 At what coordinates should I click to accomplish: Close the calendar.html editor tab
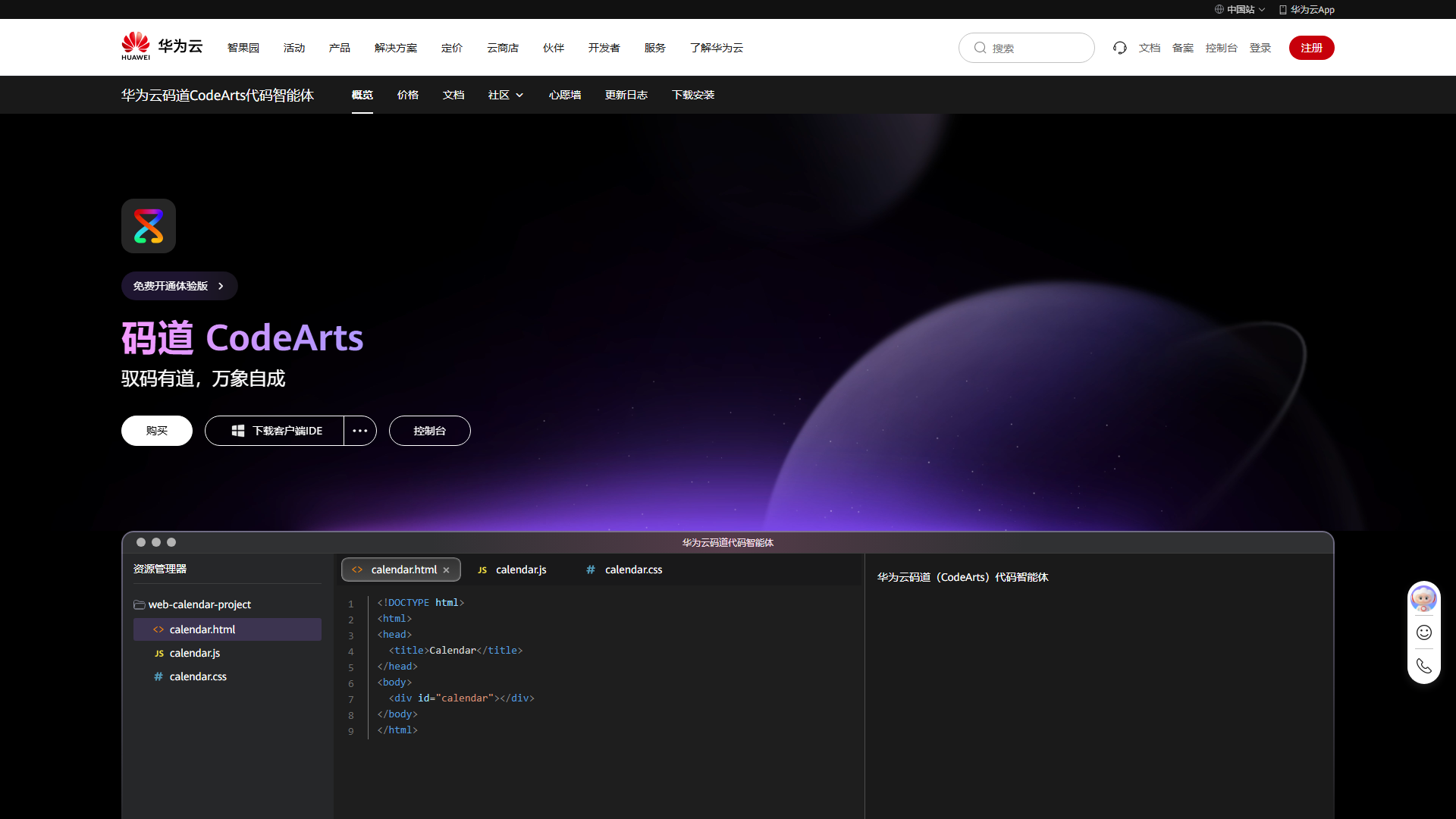click(447, 570)
